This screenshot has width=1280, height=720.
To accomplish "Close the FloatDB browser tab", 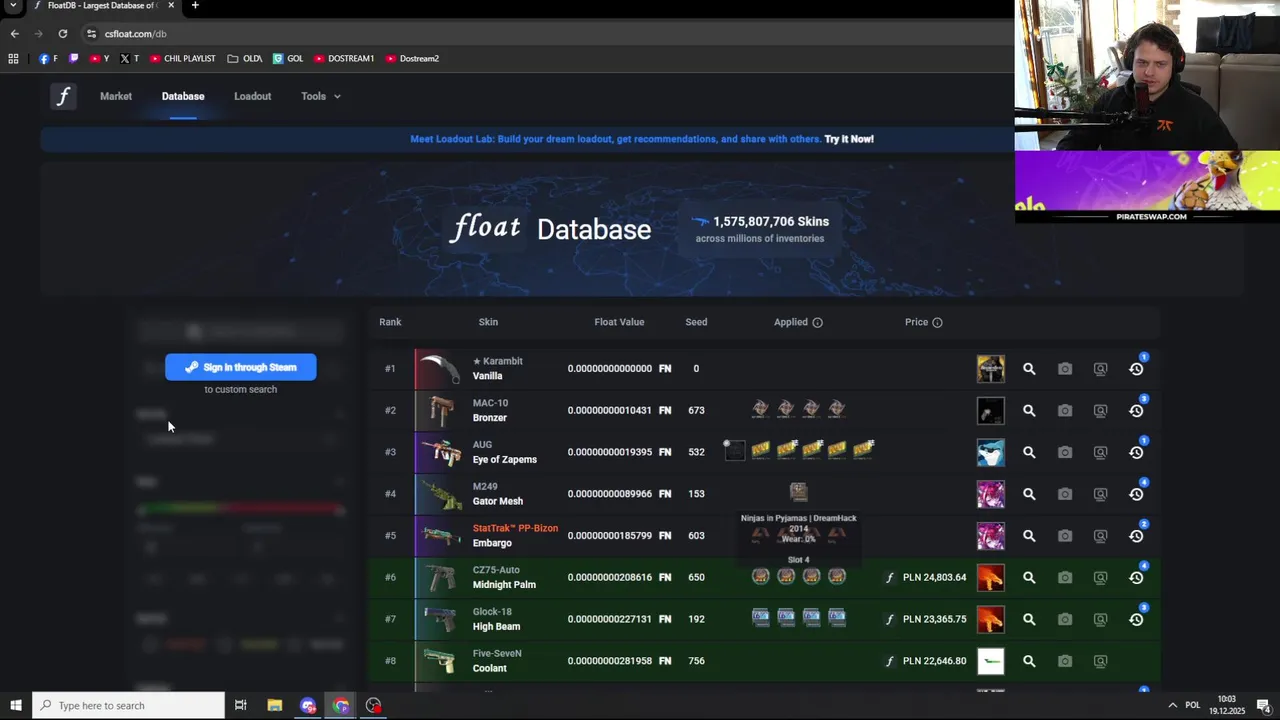I will [x=171, y=5].
